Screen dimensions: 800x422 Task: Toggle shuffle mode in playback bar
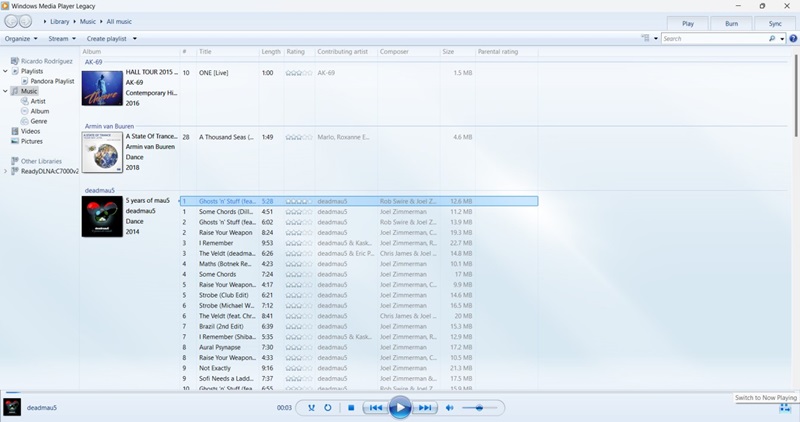pos(311,408)
